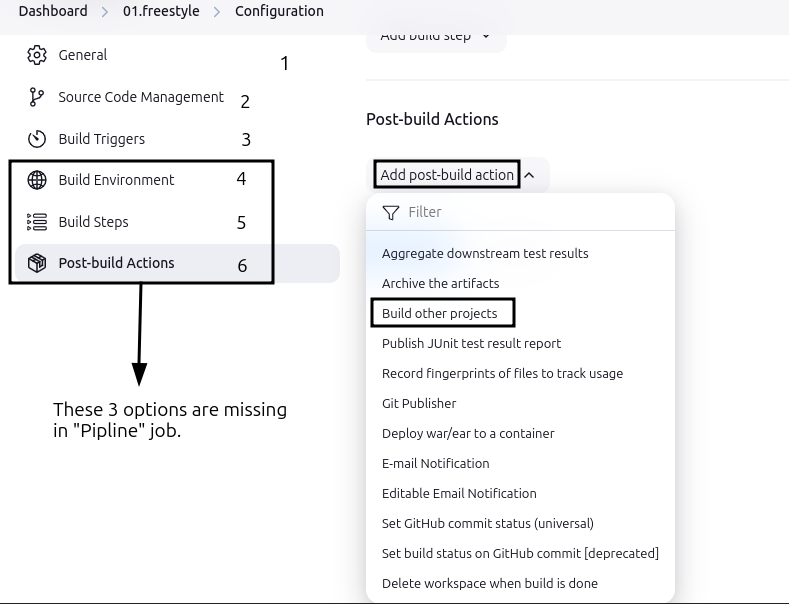Click the Source Code Management branch icon
Screen dimensions: 789x604
(x=37, y=97)
